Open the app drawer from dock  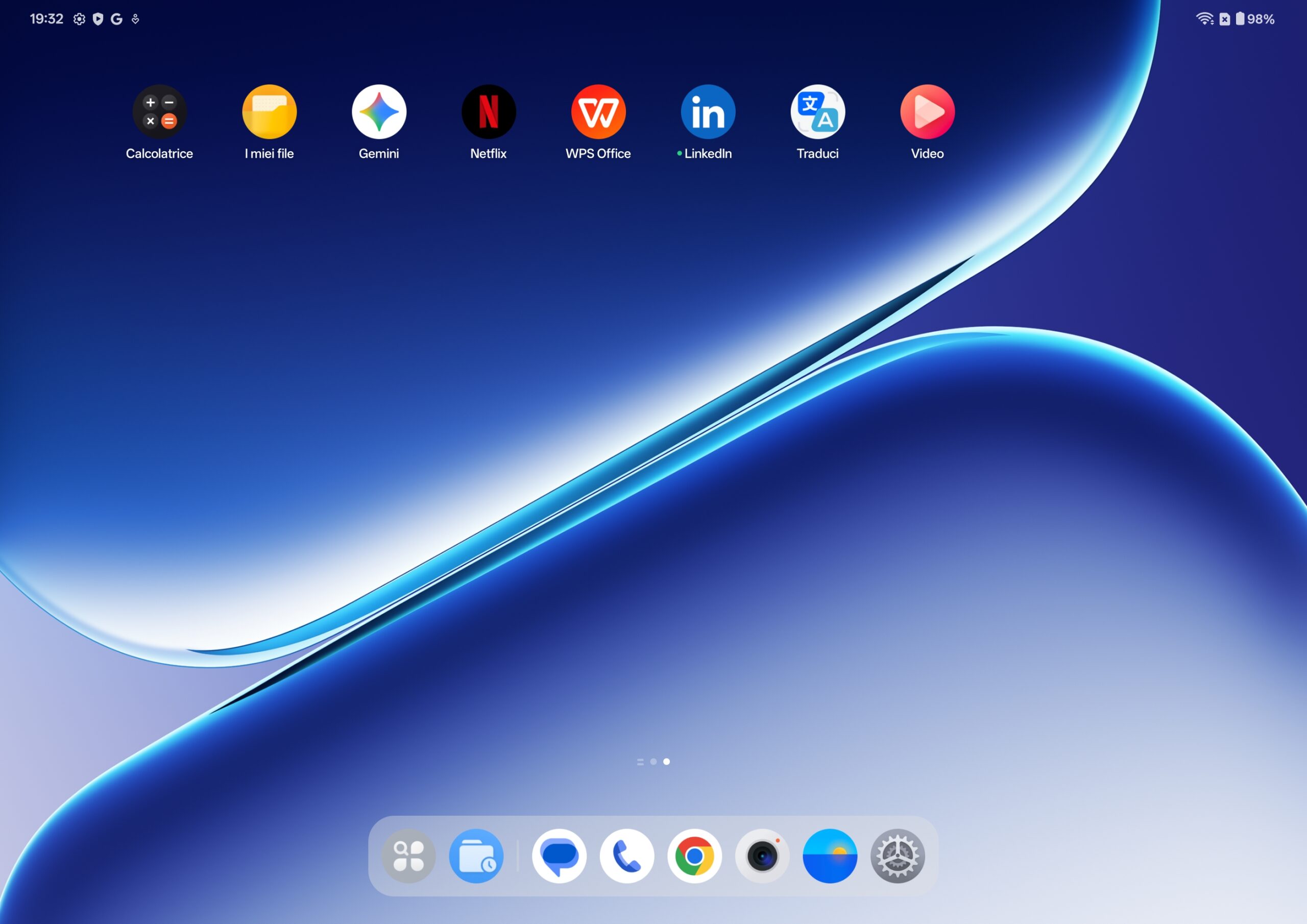pyautogui.click(x=409, y=856)
